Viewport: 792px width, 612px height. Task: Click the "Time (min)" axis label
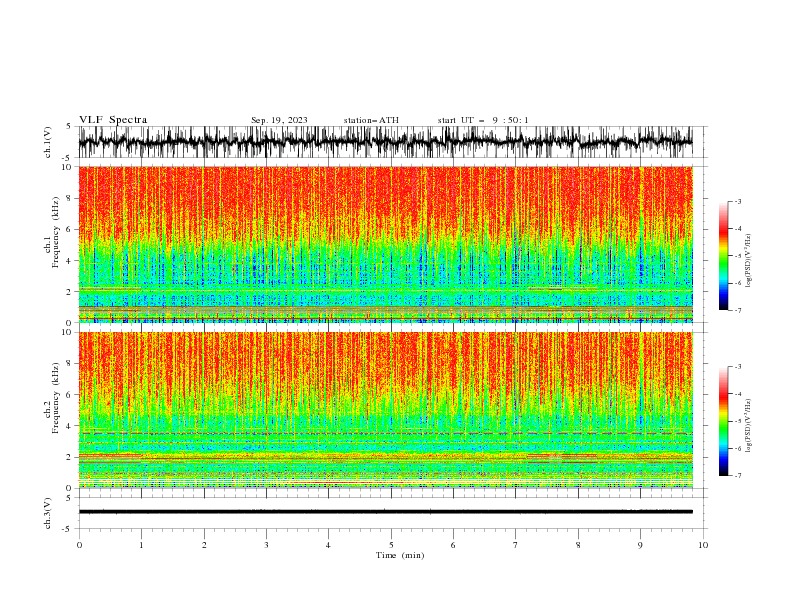(x=400, y=555)
